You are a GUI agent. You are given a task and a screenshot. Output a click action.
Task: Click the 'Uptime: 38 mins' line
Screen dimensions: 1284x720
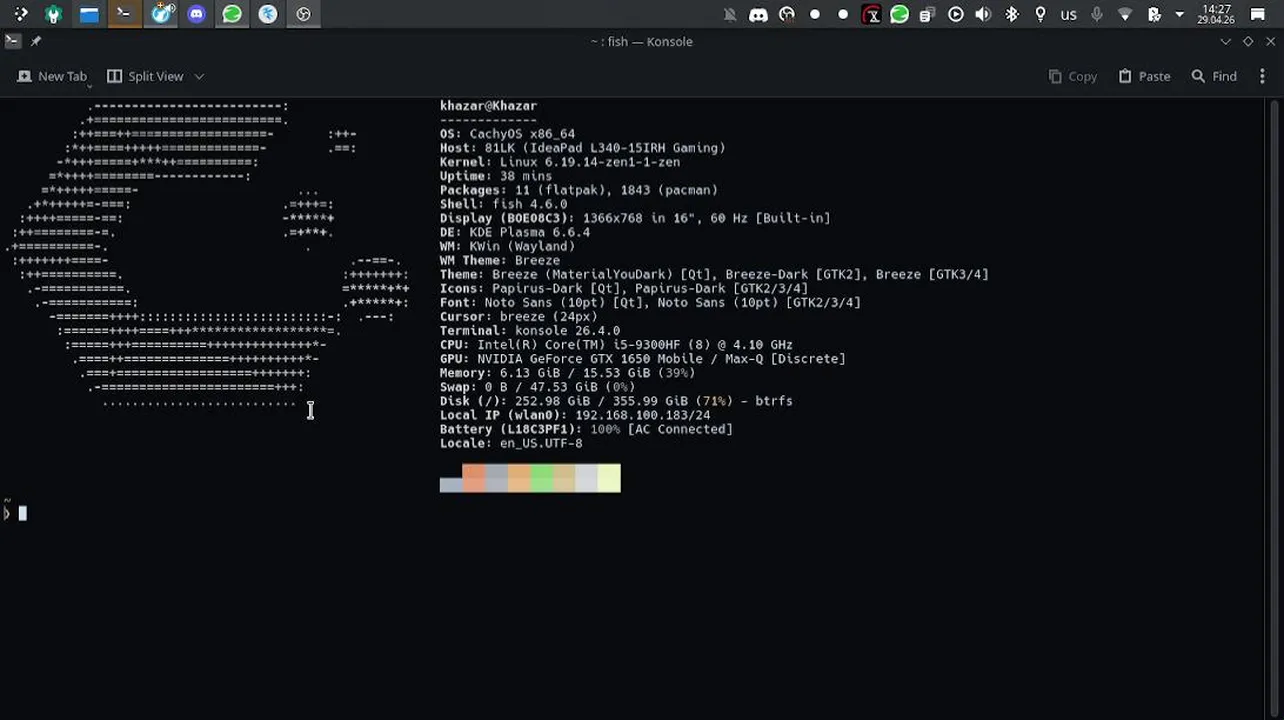click(x=496, y=176)
